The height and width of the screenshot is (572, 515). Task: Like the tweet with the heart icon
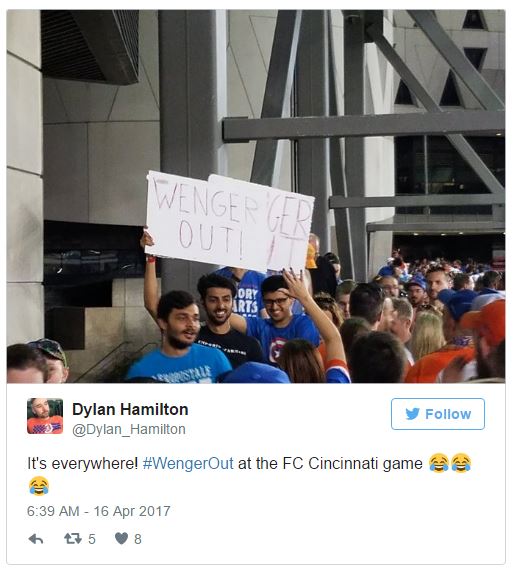121,538
